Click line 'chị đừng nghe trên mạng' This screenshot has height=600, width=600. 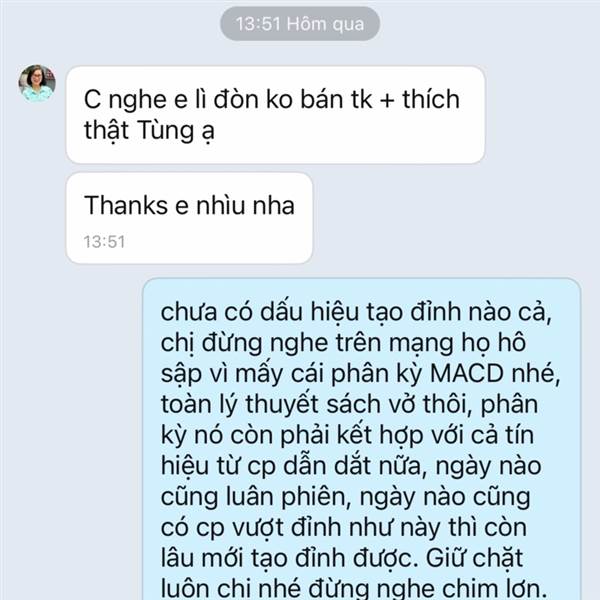[343, 343]
